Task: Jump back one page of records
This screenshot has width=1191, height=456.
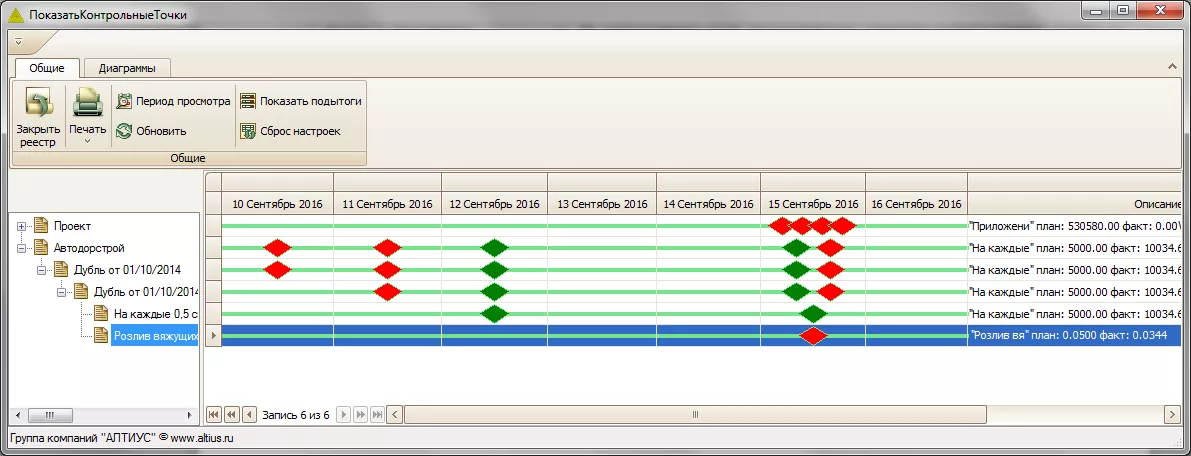Action: [231, 414]
